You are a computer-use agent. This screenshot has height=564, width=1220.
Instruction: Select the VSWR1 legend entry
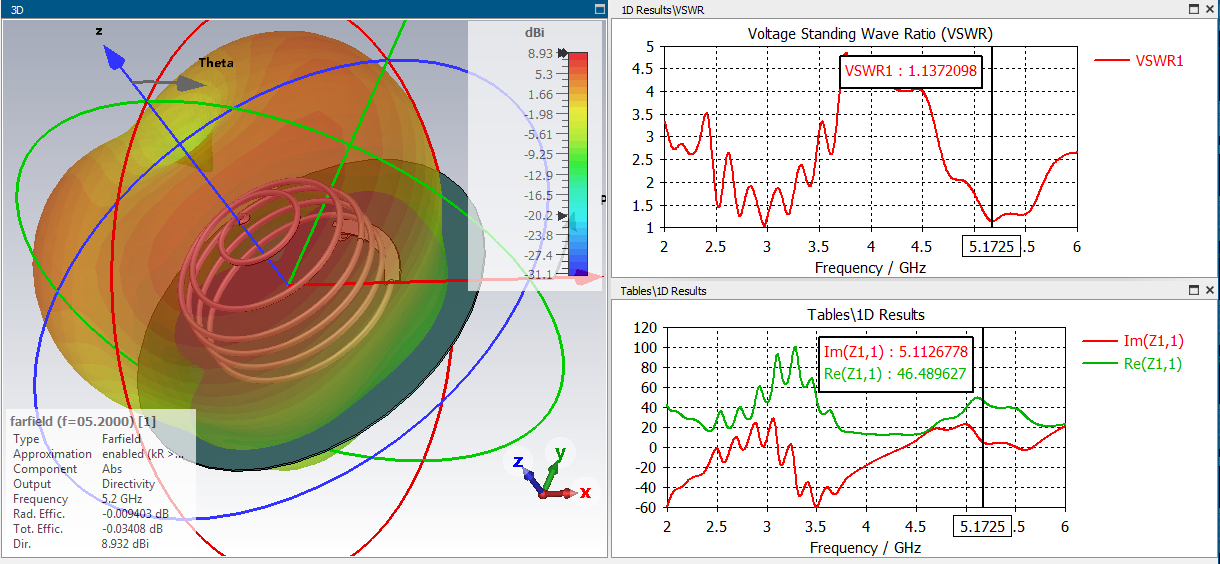click(1139, 60)
